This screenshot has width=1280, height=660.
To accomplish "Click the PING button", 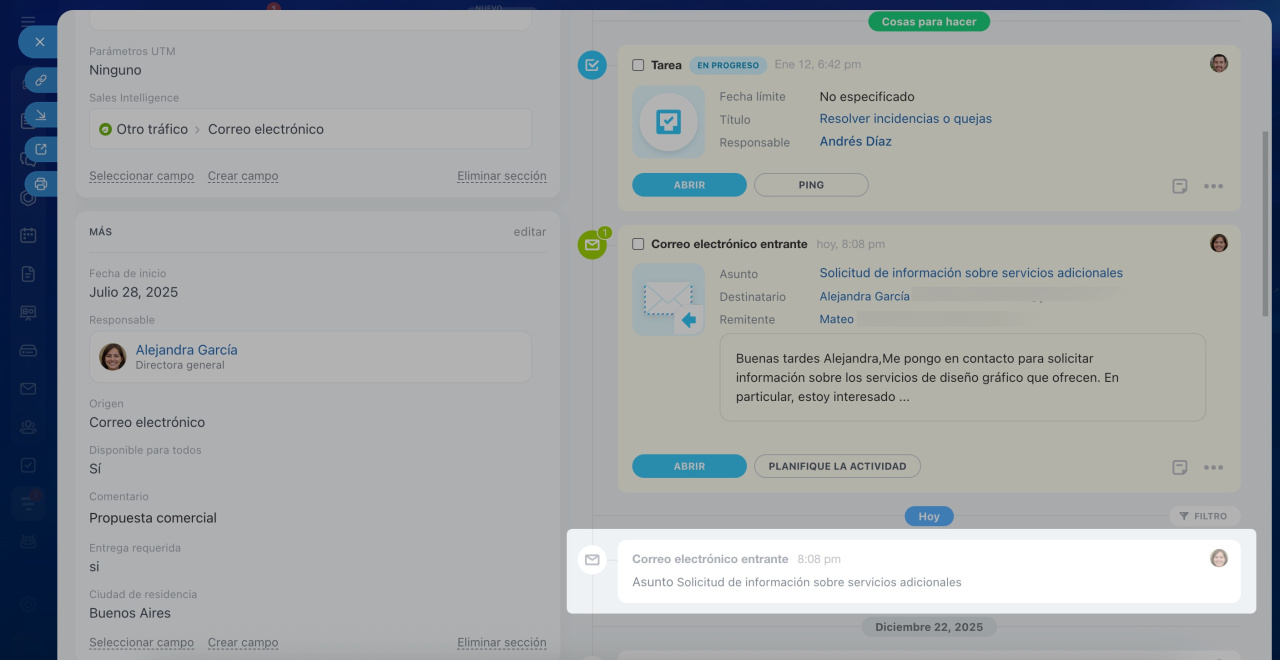I will point(811,185).
